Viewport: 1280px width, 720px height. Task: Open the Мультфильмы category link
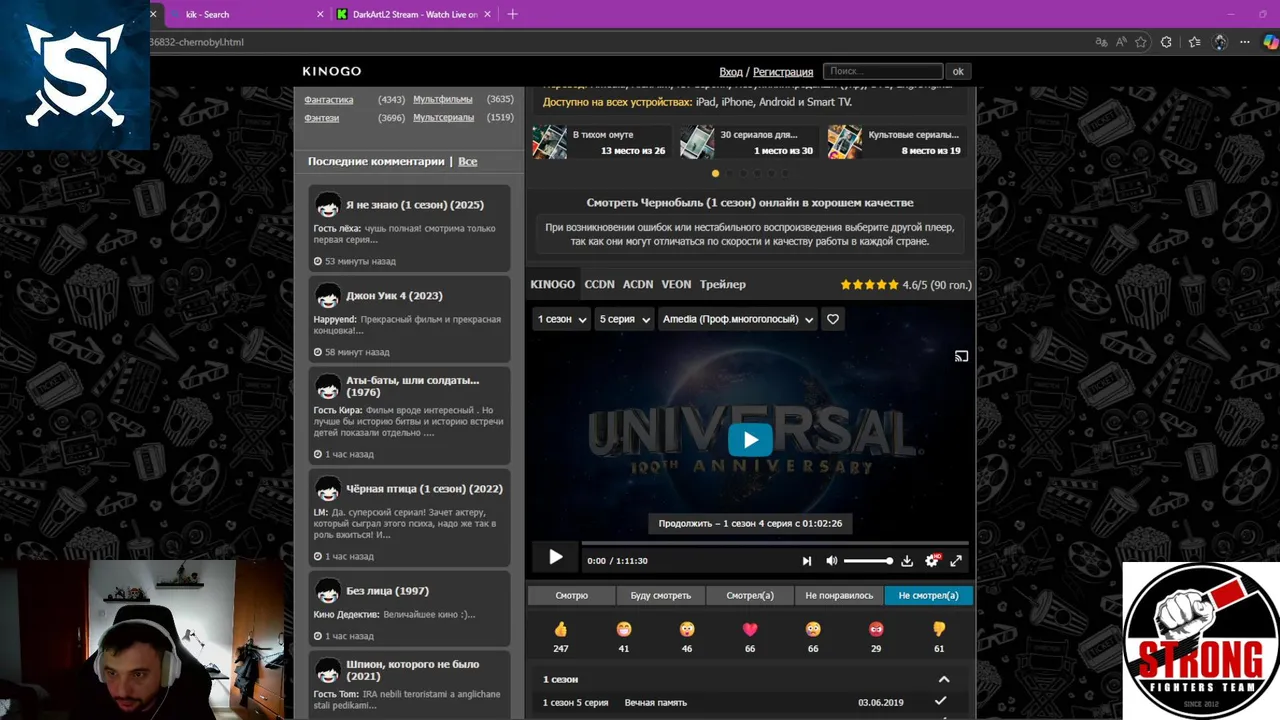(x=443, y=100)
